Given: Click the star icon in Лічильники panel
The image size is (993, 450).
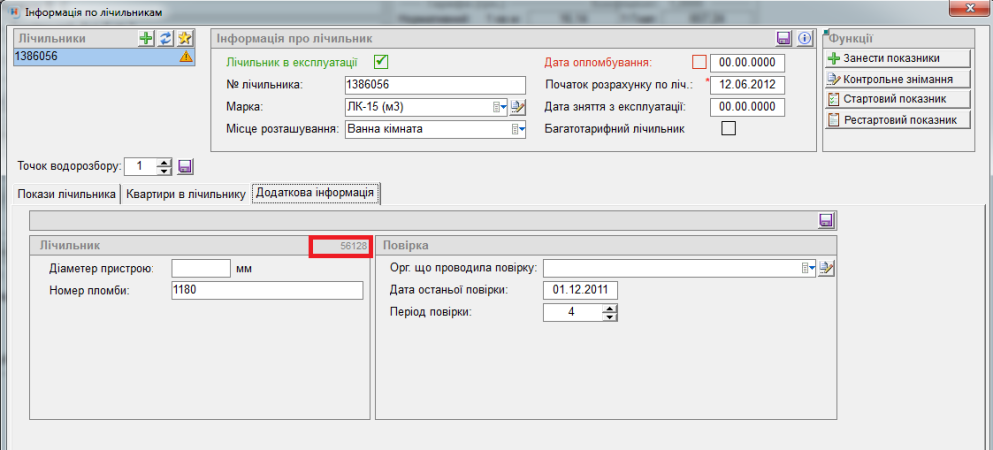Looking at the screenshot, I should (184, 38).
